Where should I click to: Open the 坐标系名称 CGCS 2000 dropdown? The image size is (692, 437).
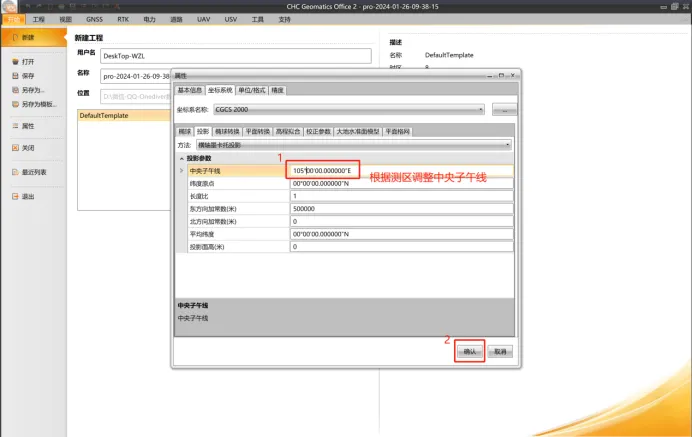click(349, 109)
